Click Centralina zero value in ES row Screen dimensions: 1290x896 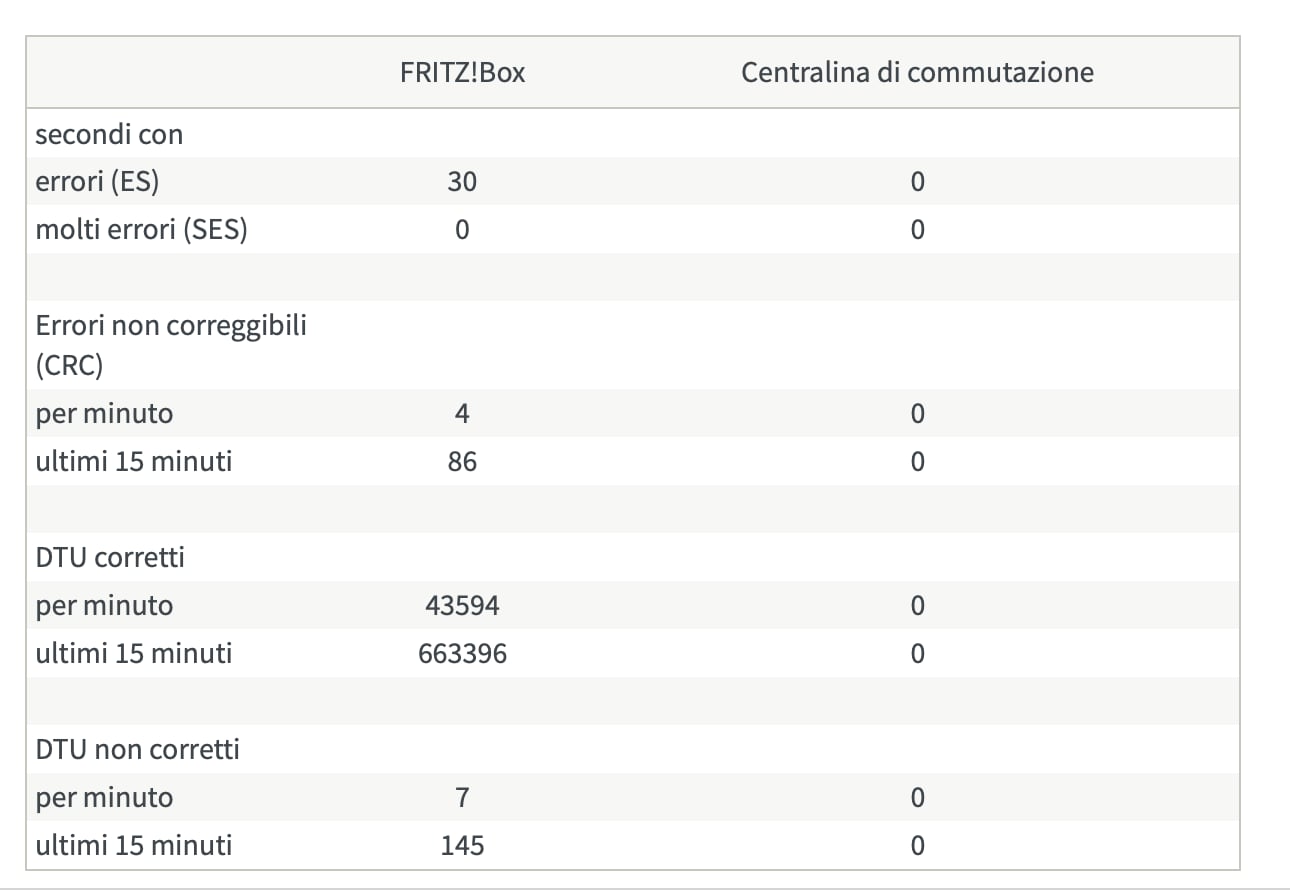[x=917, y=182]
